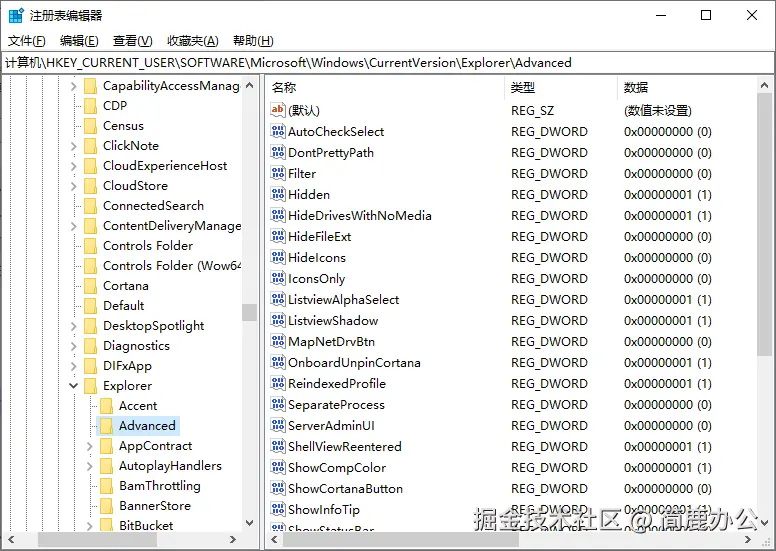Expand the DesktopSpotlight tree node
Viewport: 776px width, 551px height.
tap(73, 326)
